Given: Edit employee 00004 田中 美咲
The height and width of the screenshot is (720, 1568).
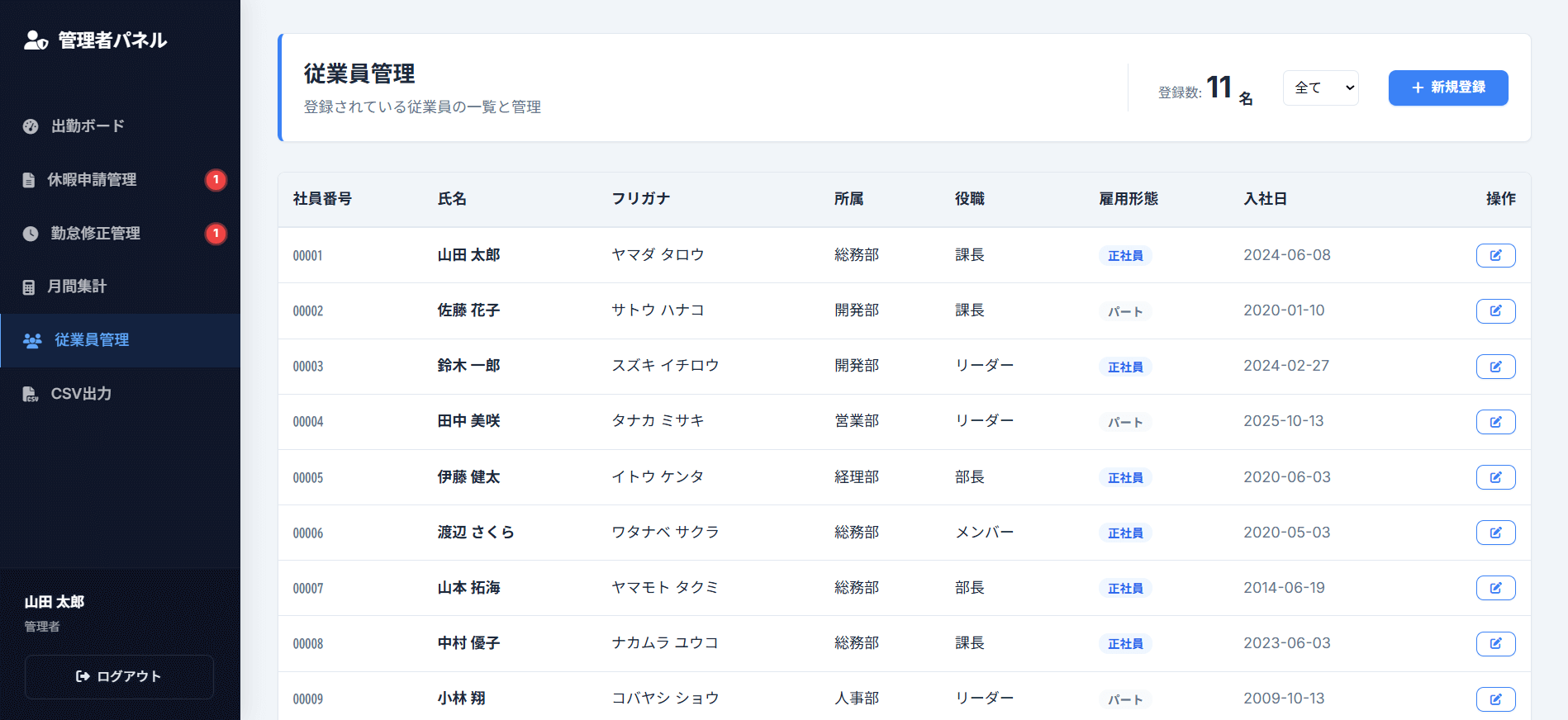Looking at the screenshot, I should point(1495,421).
